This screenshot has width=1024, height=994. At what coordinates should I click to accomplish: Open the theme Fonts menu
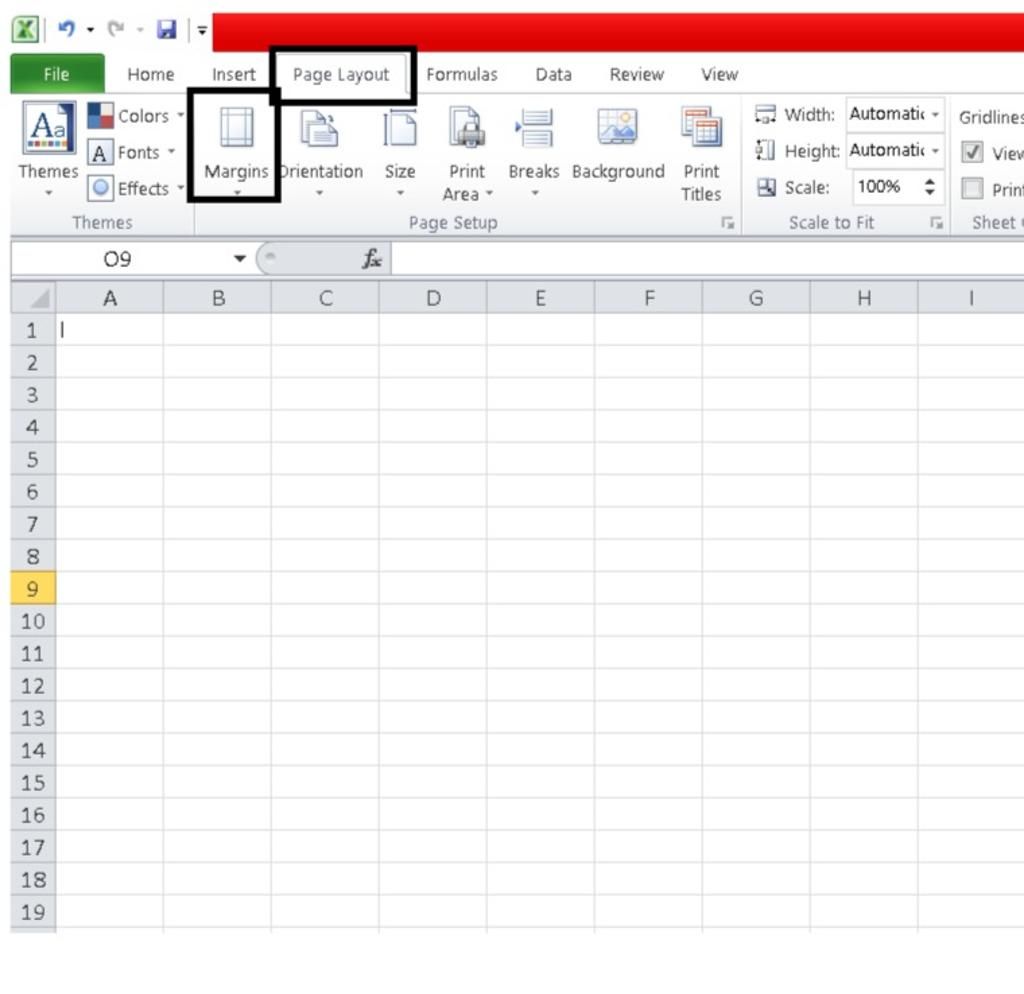(x=131, y=152)
